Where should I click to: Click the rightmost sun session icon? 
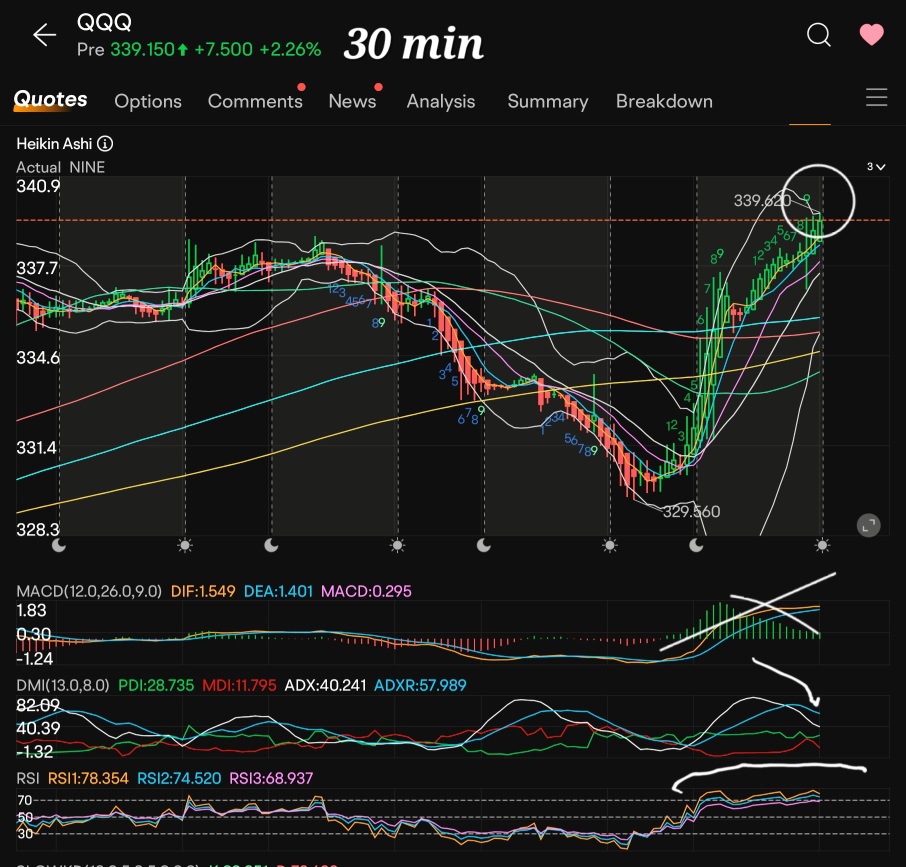[x=822, y=545]
